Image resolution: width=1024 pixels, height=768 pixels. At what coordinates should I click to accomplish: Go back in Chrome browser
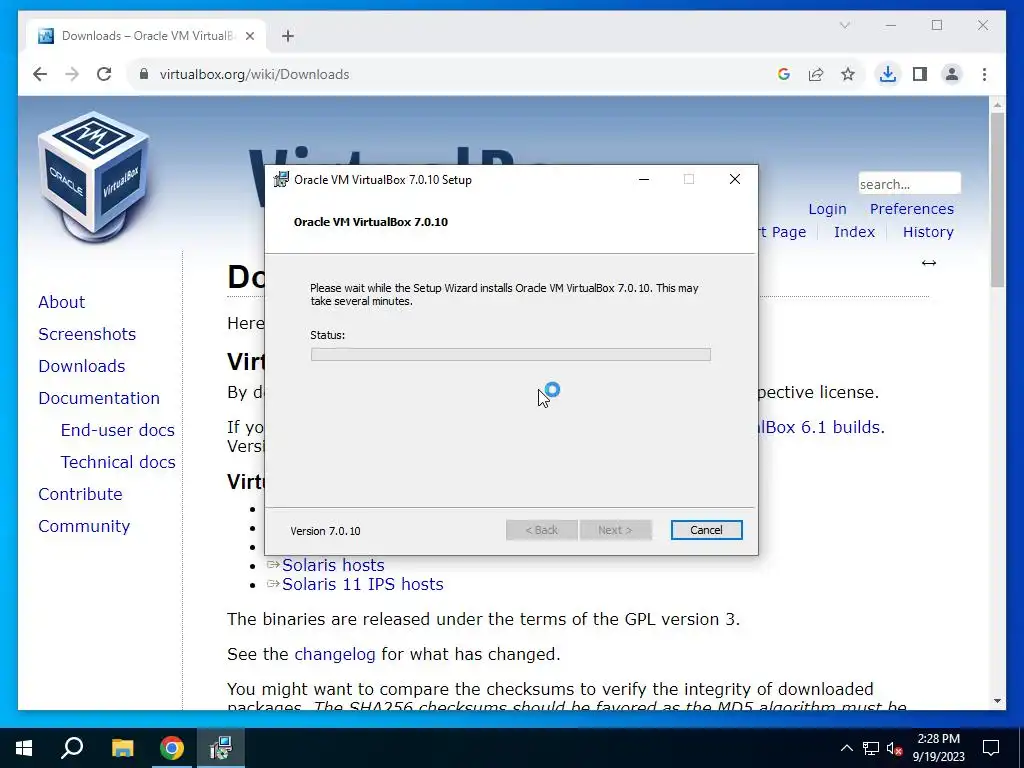[x=40, y=74]
